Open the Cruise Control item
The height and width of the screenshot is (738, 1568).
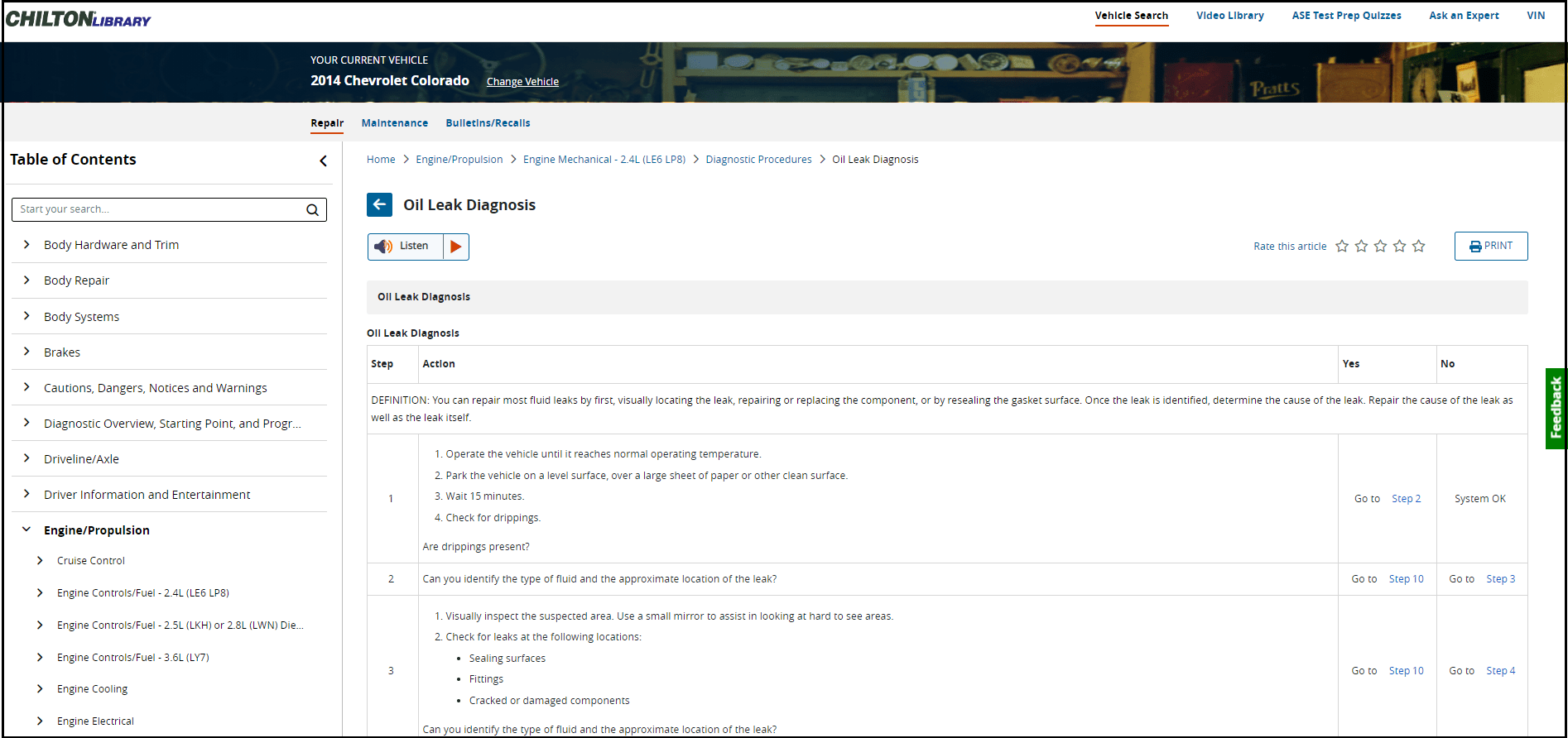click(x=91, y=561)
